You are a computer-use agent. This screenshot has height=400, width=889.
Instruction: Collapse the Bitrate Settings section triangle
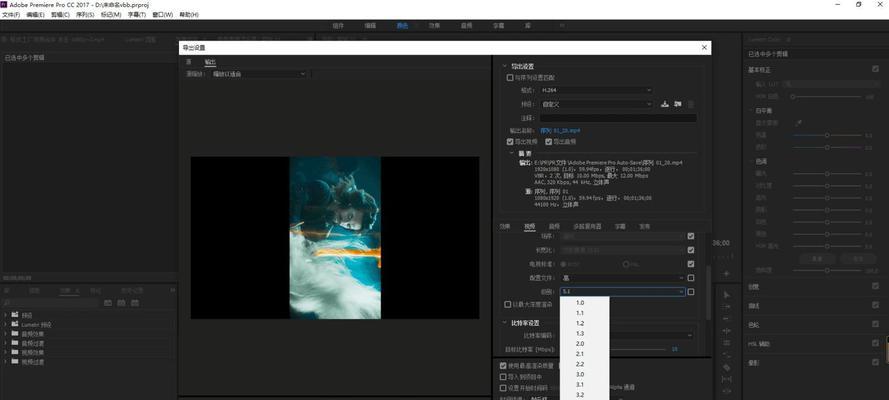[x=504, y=323]
